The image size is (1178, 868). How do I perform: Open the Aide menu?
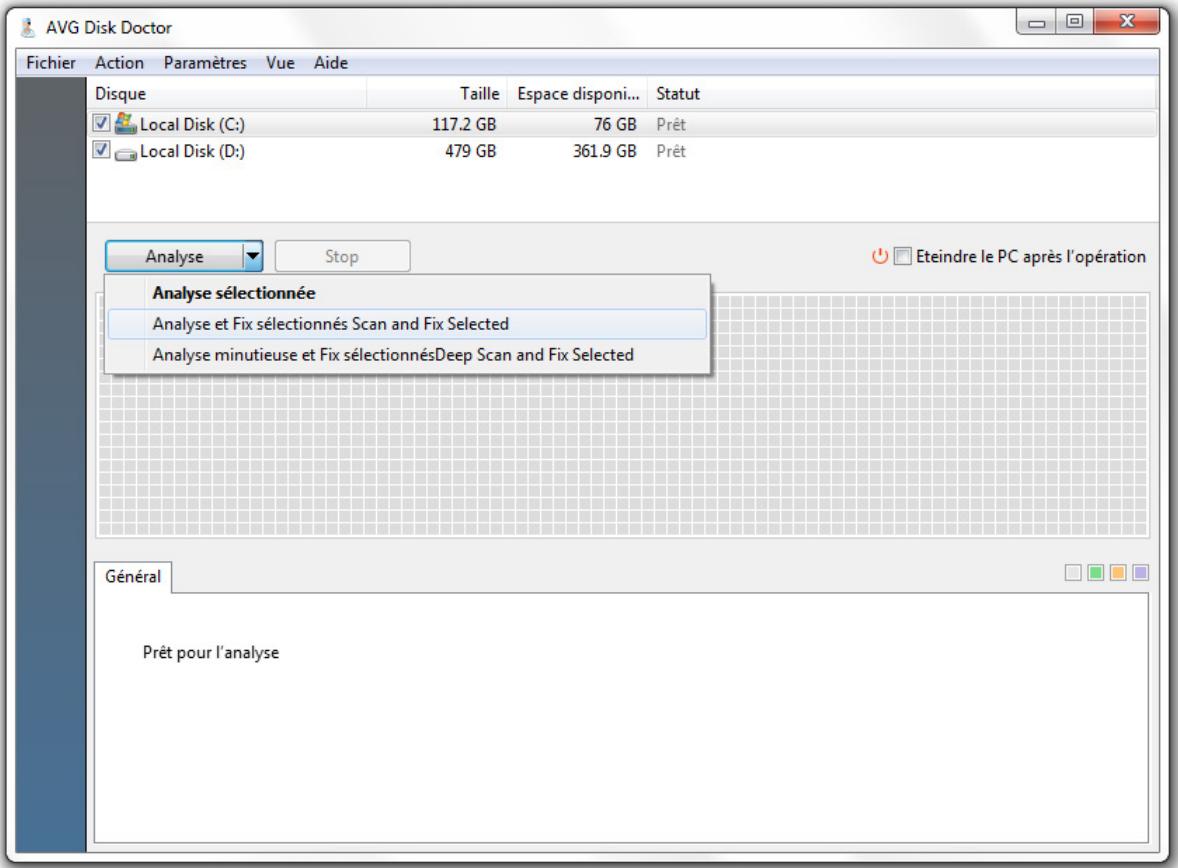(x=331, y=62)
